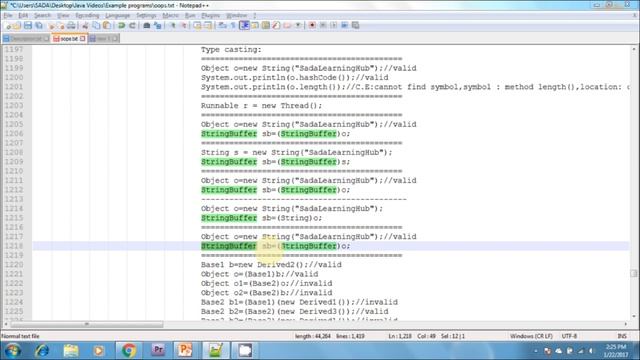Screen dimensions: 640x360
Task: Open PowerPoint from the taskbar
Action: tap(185, 351)
